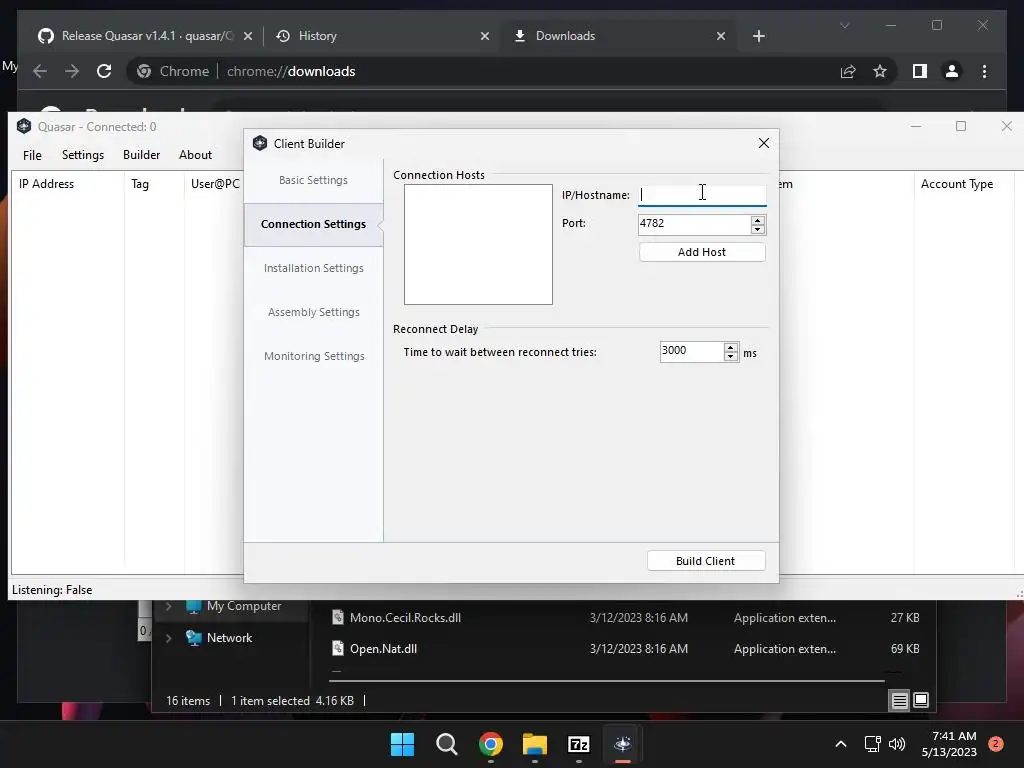
Task: Select the Mono.Cecil.Rocks.dll file
Action: click(405, 618)
